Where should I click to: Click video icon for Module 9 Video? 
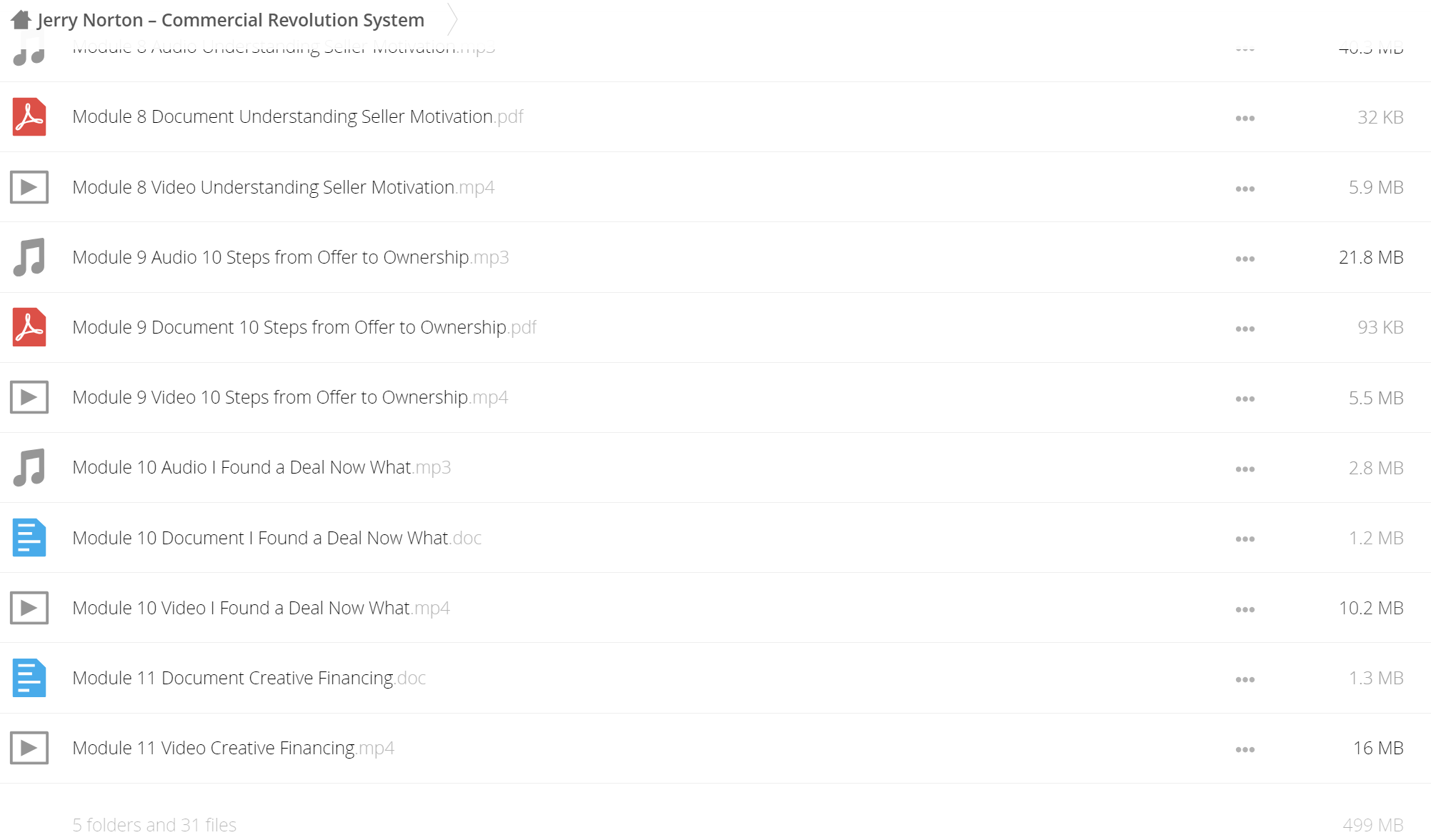(x=29, y=397)
